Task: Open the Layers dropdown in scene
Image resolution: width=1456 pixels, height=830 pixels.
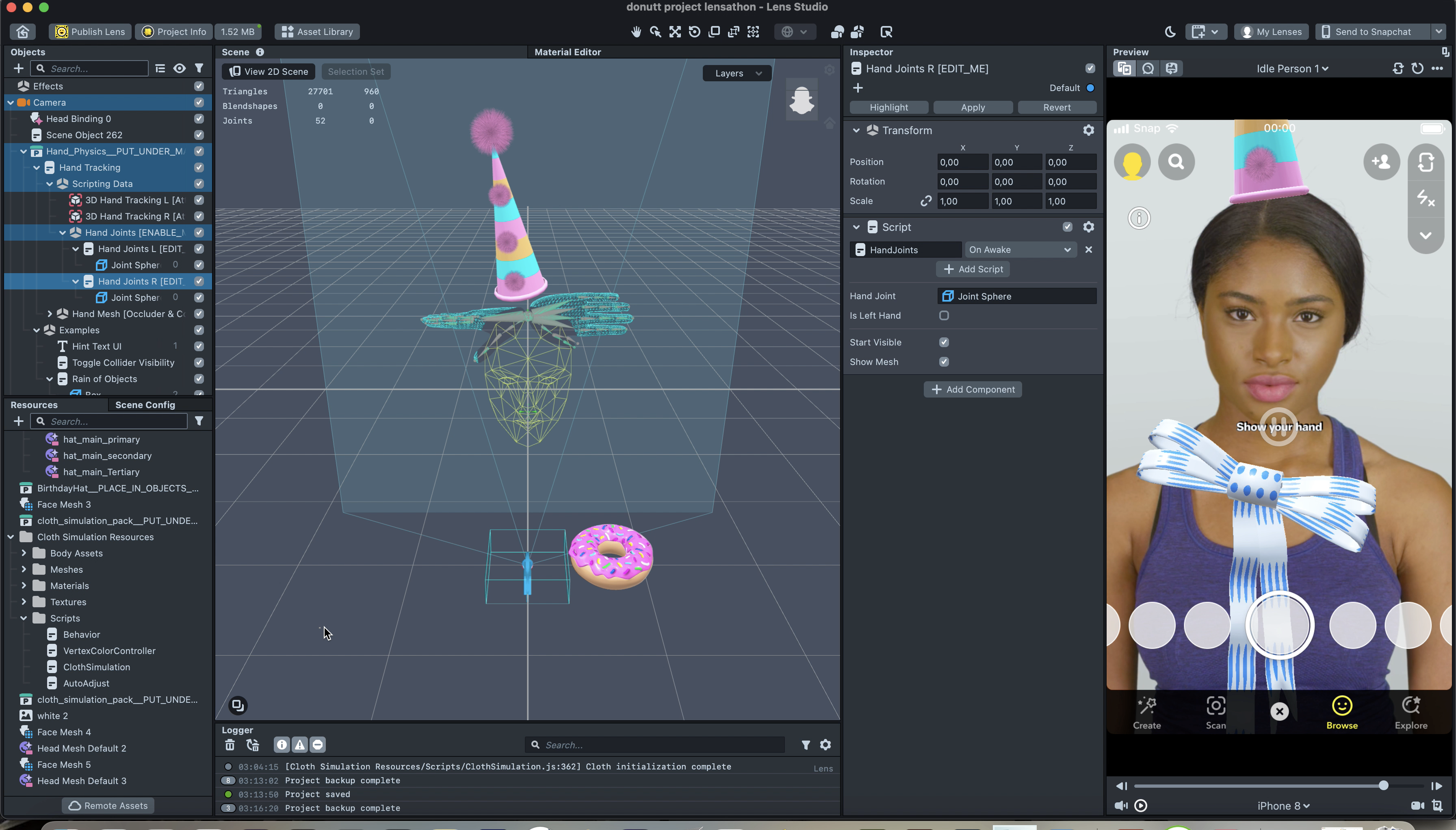Action: tap(737, 73)
